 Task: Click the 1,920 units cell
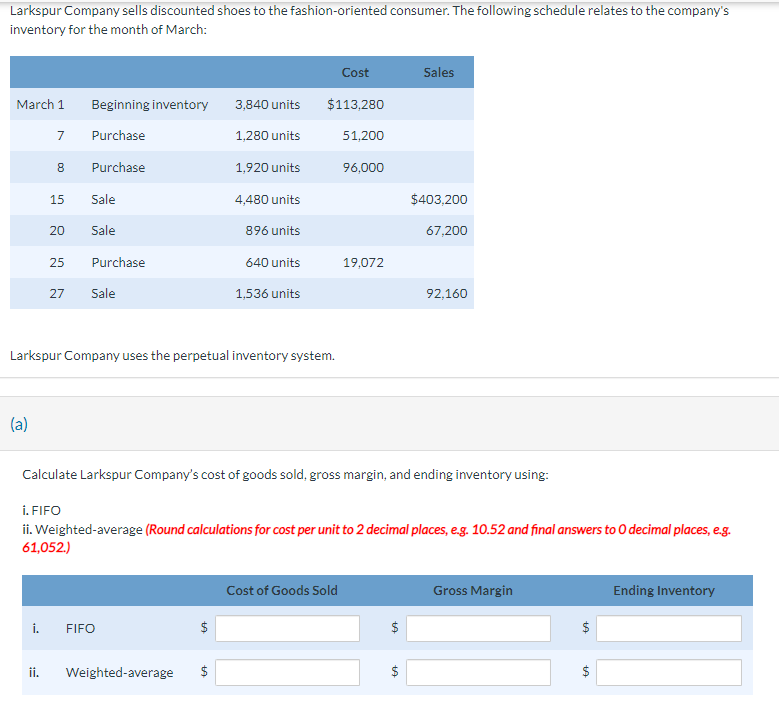tap(267, 167)
